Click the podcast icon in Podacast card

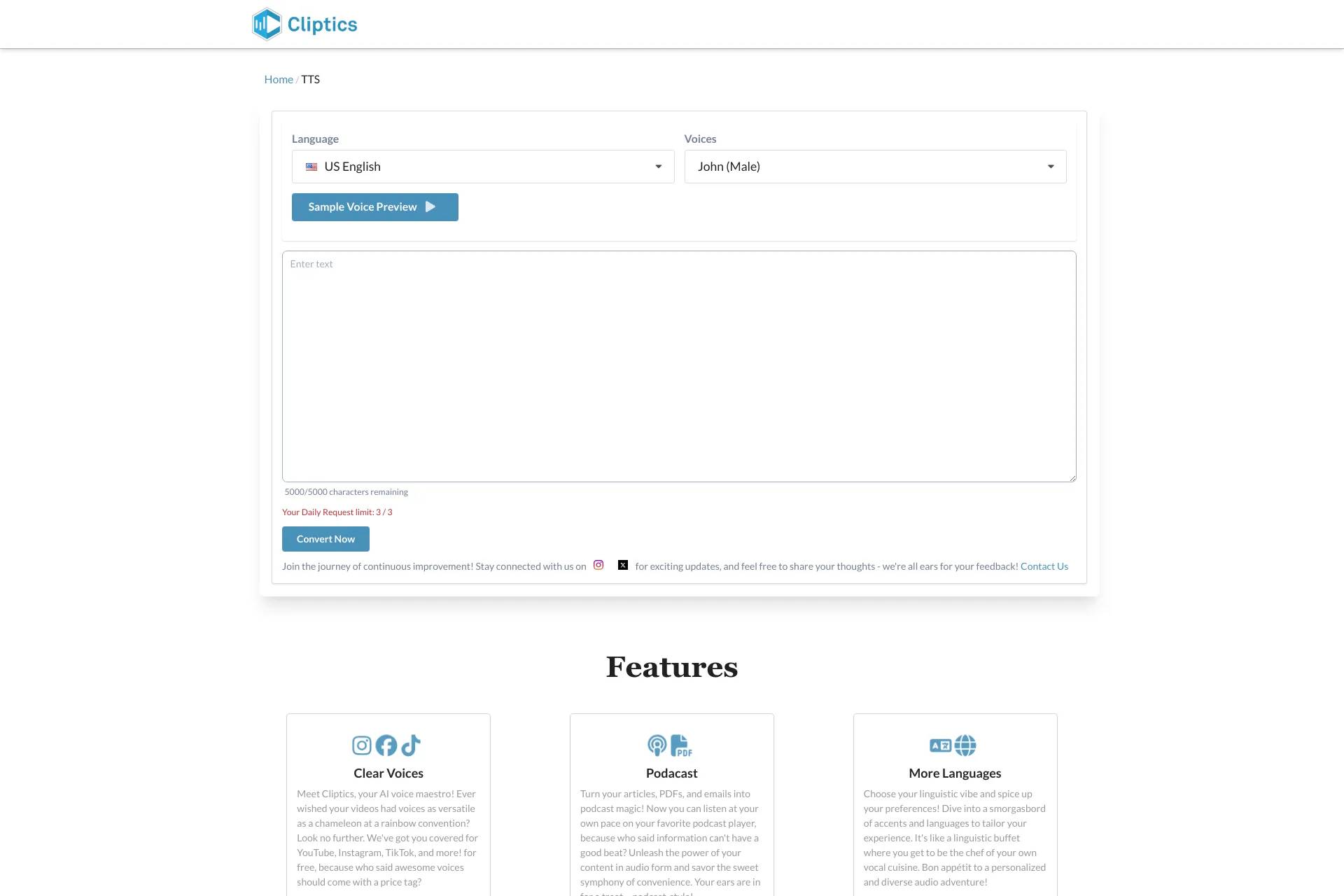pos(656,744)
